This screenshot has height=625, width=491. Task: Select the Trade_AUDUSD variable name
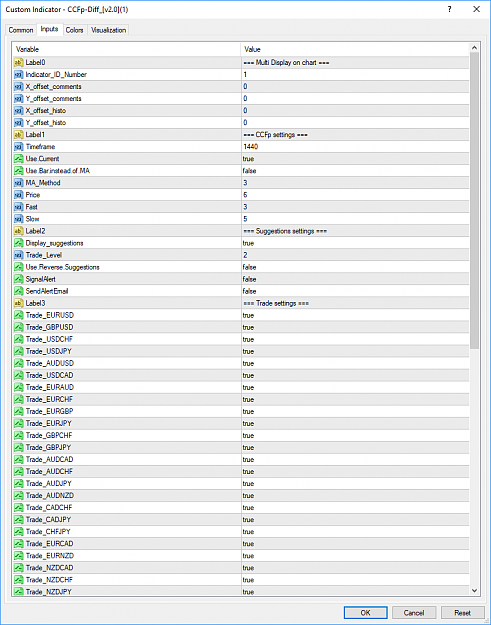(50, 363)
